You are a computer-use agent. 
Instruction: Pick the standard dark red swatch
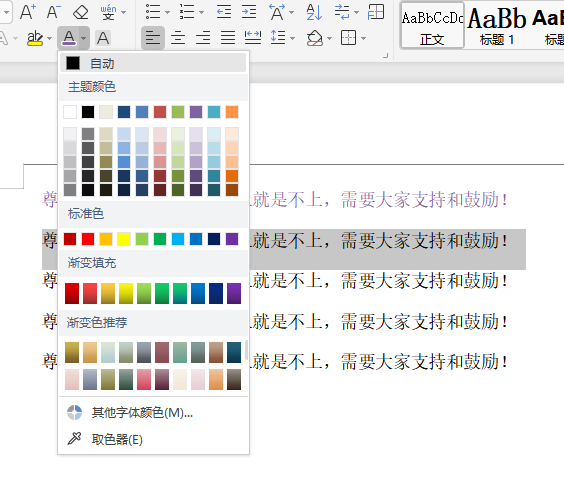pyautogui.click(x=70, y=239)
